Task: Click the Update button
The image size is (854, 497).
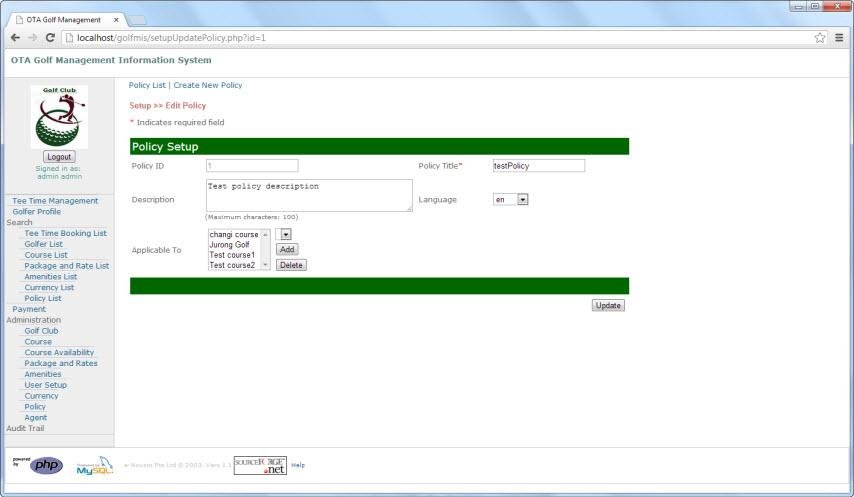Action: tap(608, 305)
